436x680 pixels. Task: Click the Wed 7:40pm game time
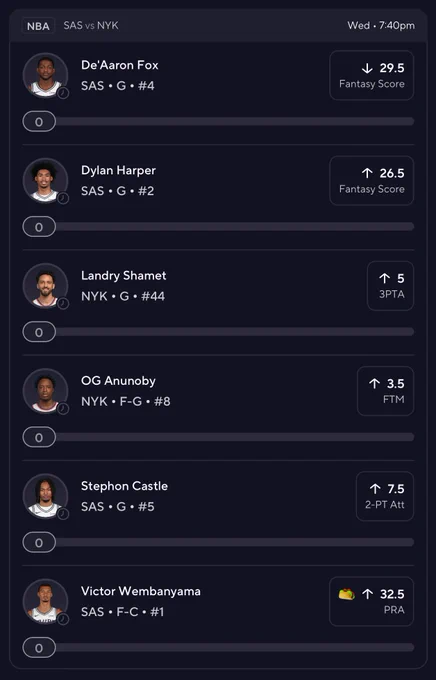381,26
